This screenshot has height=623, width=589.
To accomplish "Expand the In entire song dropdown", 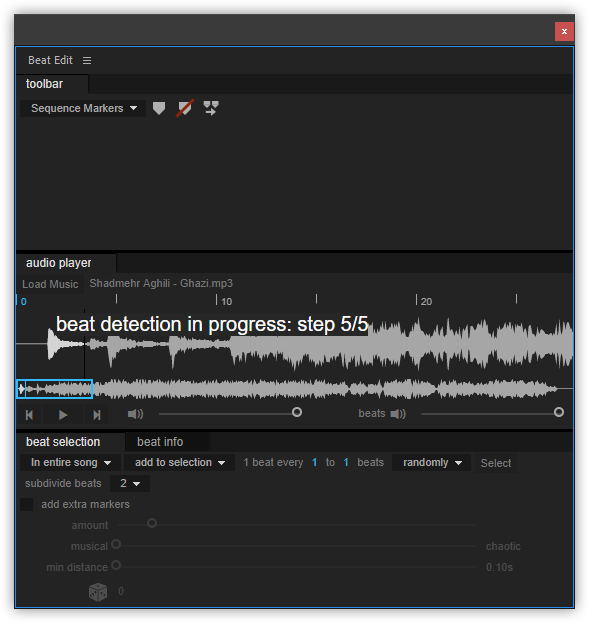I will coord(70,462).
